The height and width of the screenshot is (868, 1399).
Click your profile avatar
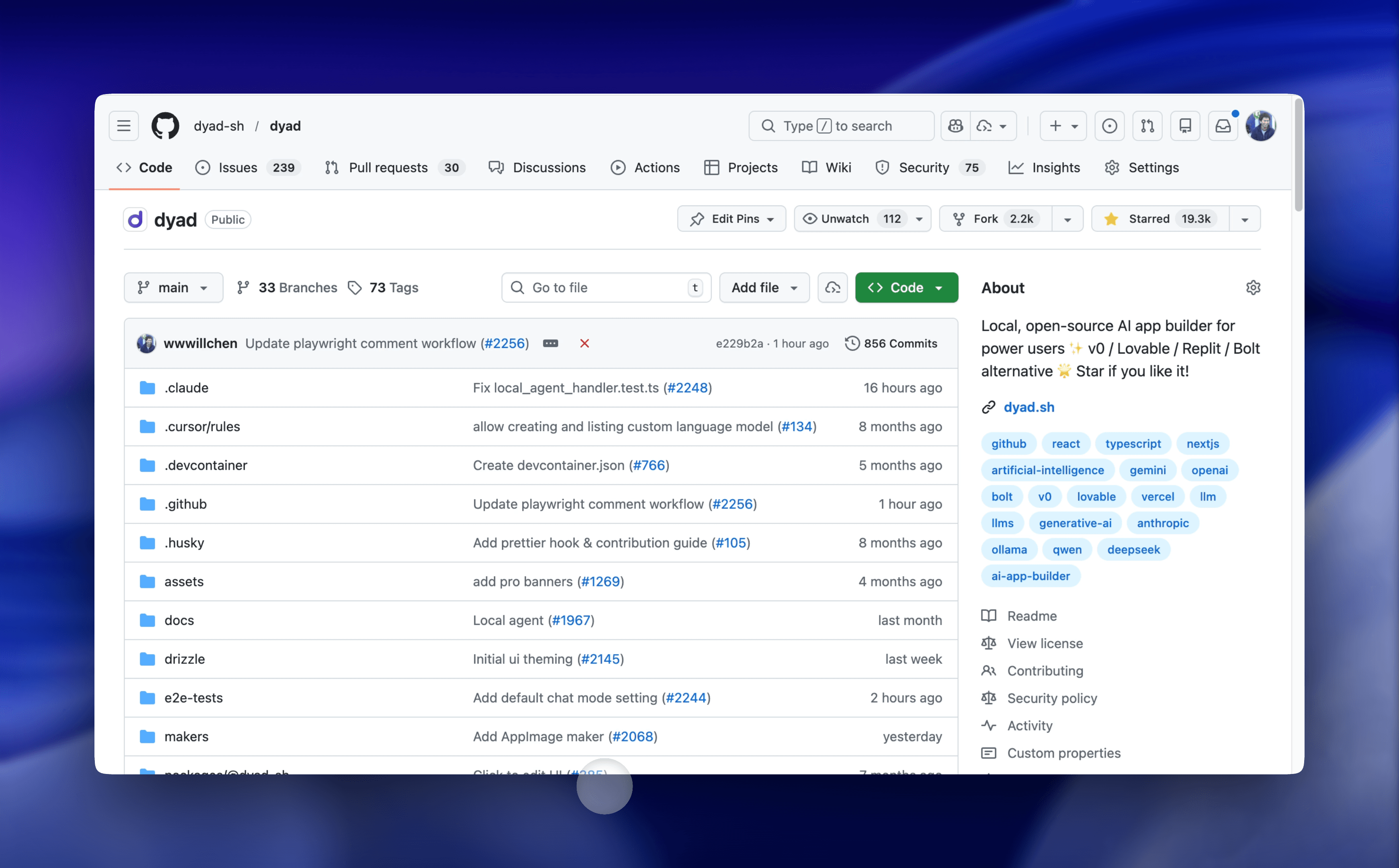pyautogui.click(x=1261, y=126)
